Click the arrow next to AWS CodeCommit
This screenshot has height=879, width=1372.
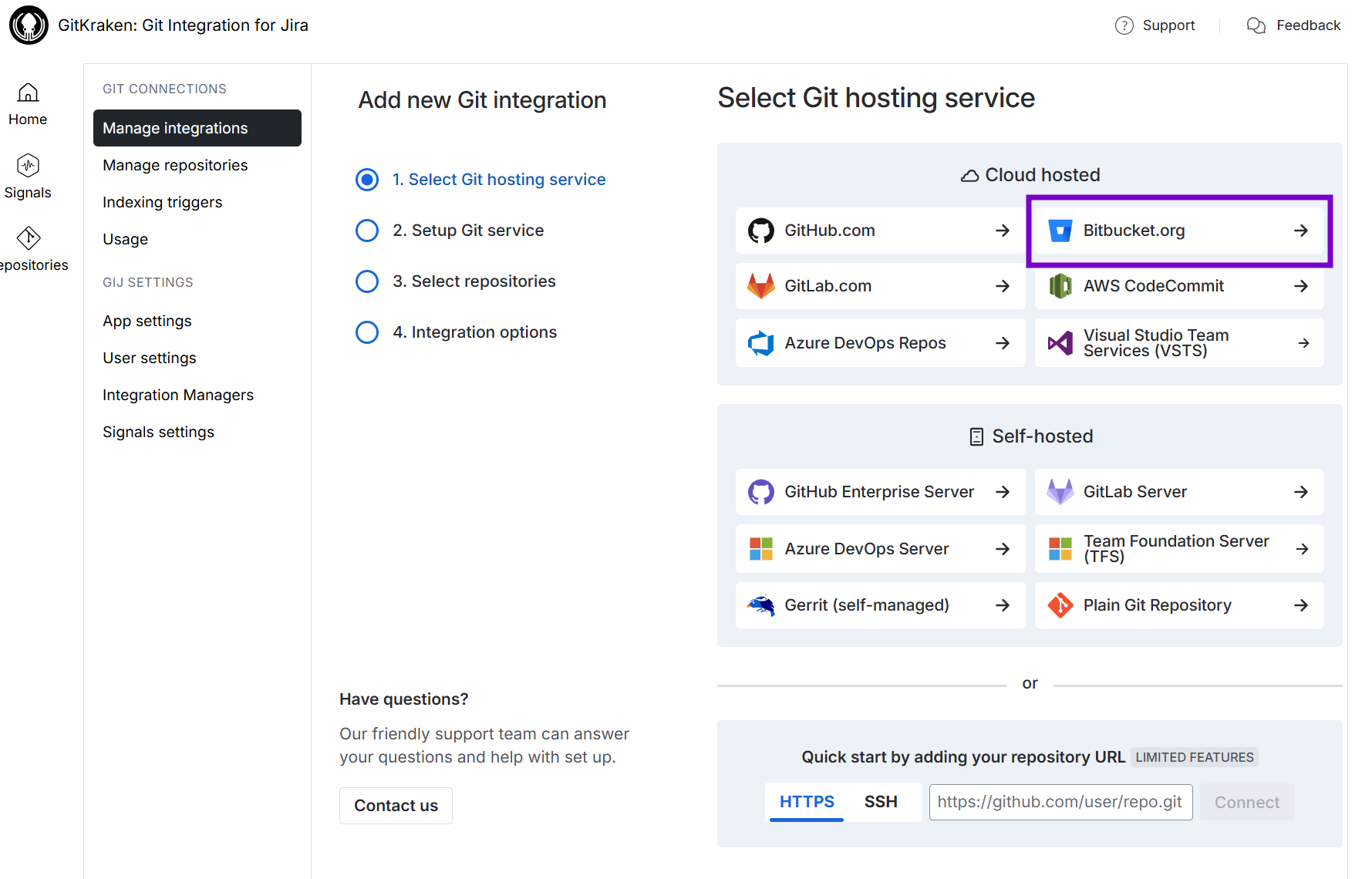click(1300, 286)
